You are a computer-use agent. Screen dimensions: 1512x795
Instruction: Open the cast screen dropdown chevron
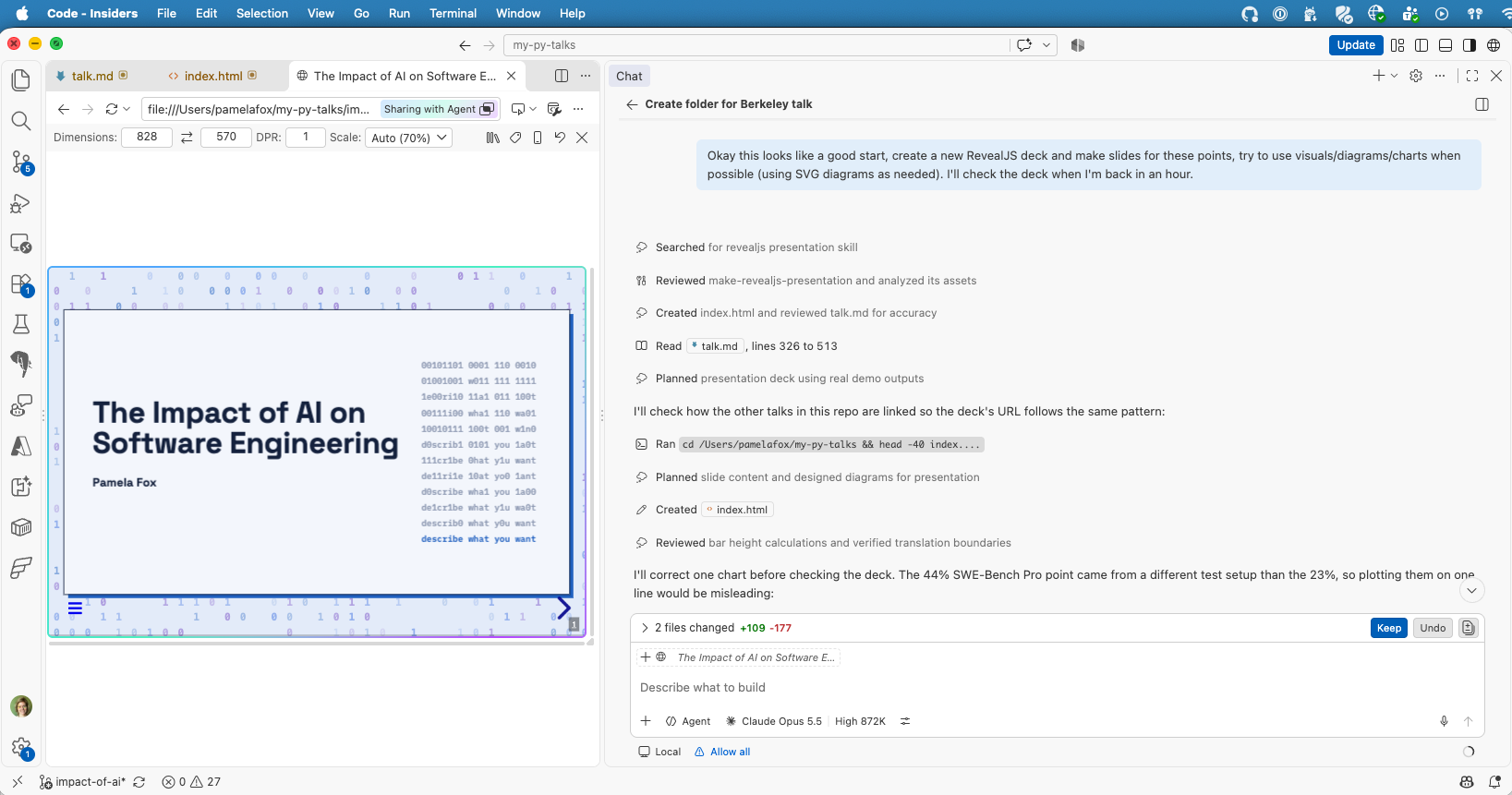pos(533,109)
